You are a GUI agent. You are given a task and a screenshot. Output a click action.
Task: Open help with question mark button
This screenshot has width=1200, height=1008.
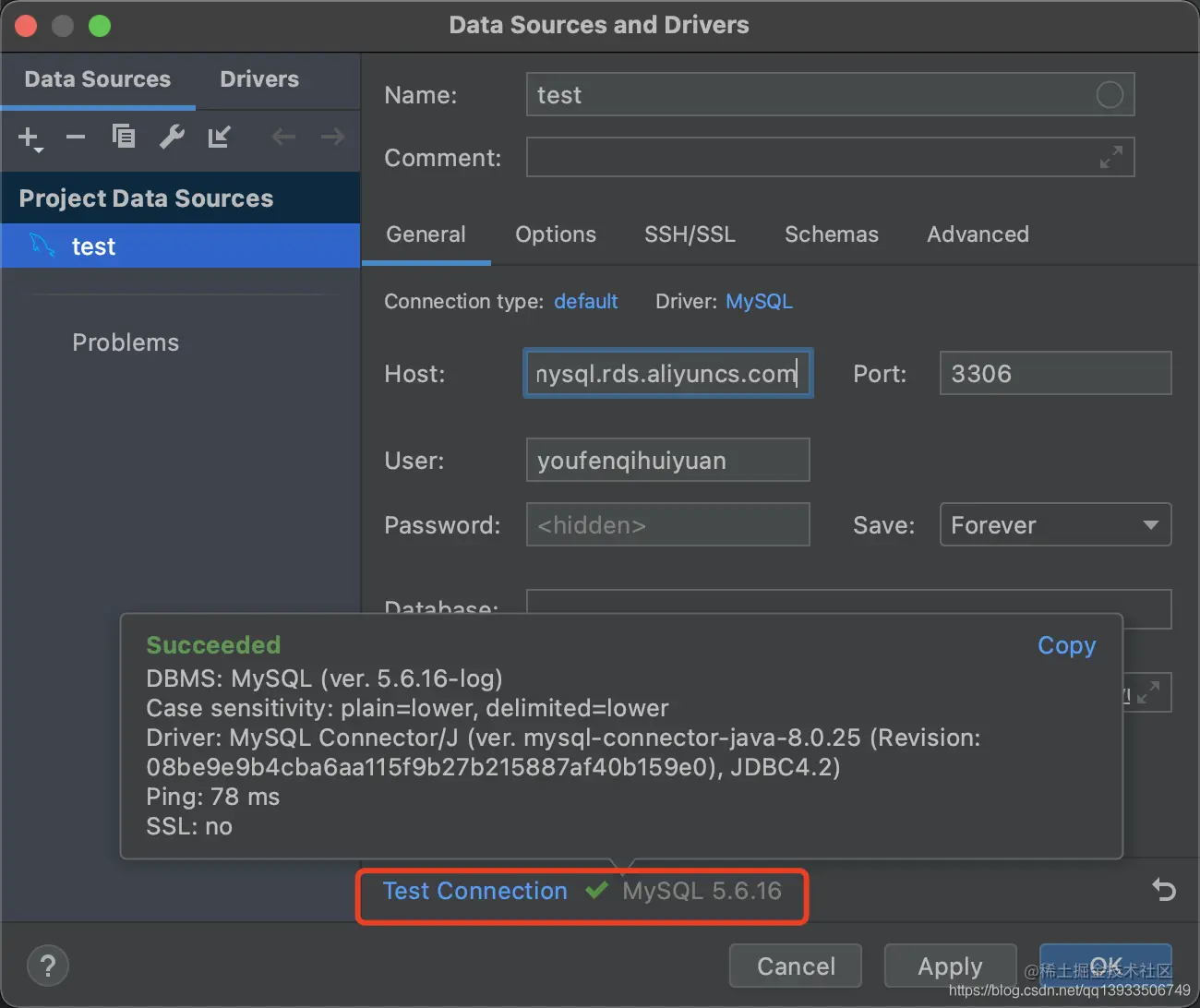pos(48,966)
